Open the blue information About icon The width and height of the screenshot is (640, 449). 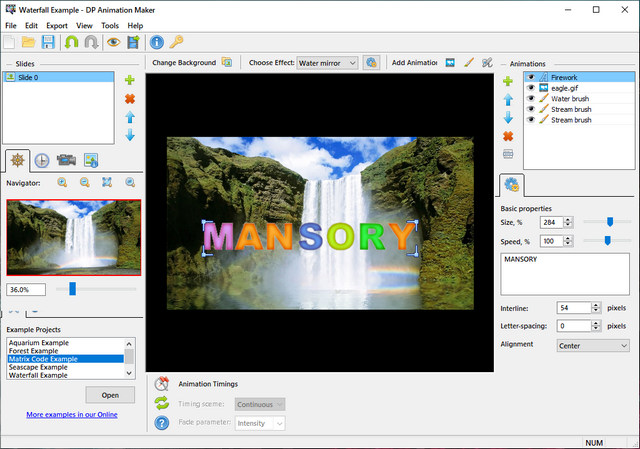[x=156, y=42]
